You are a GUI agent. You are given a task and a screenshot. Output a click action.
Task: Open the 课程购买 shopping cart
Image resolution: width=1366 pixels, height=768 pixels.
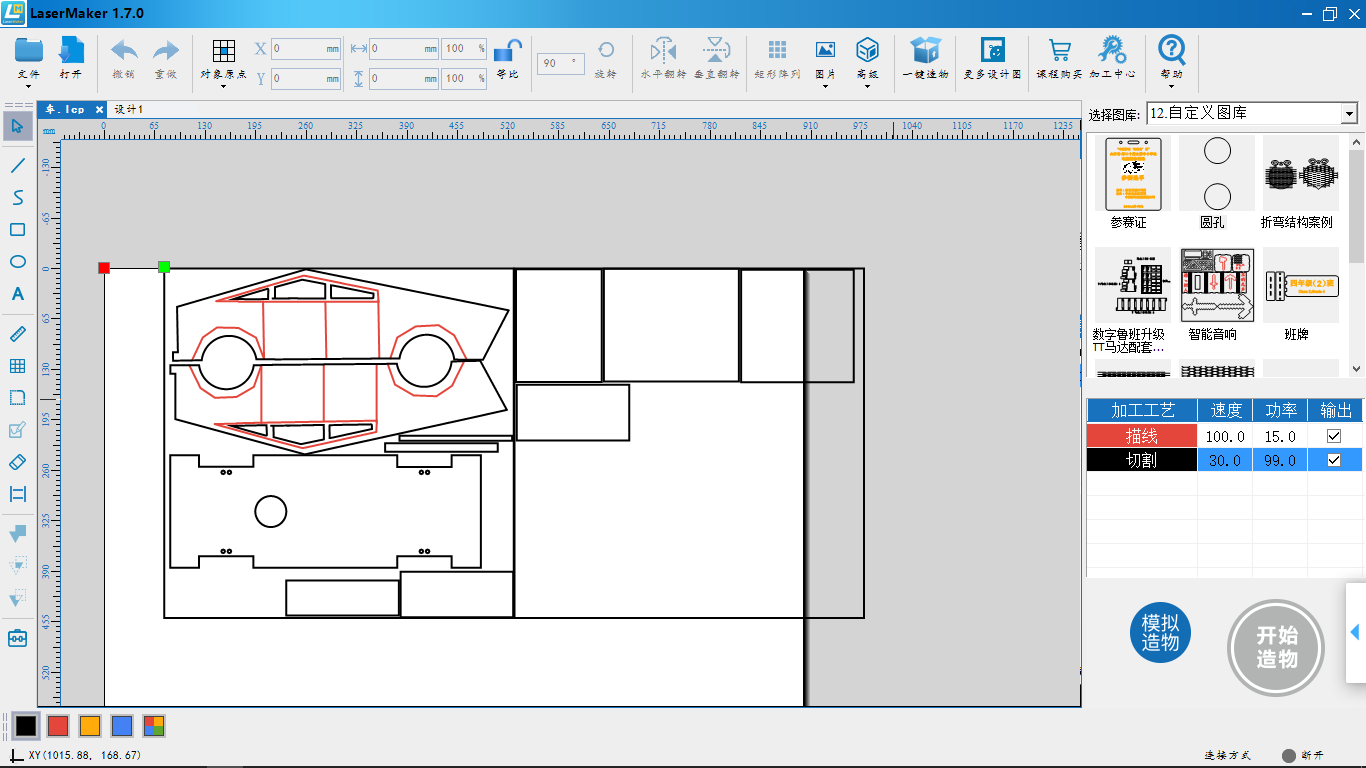pos(1059,58)
